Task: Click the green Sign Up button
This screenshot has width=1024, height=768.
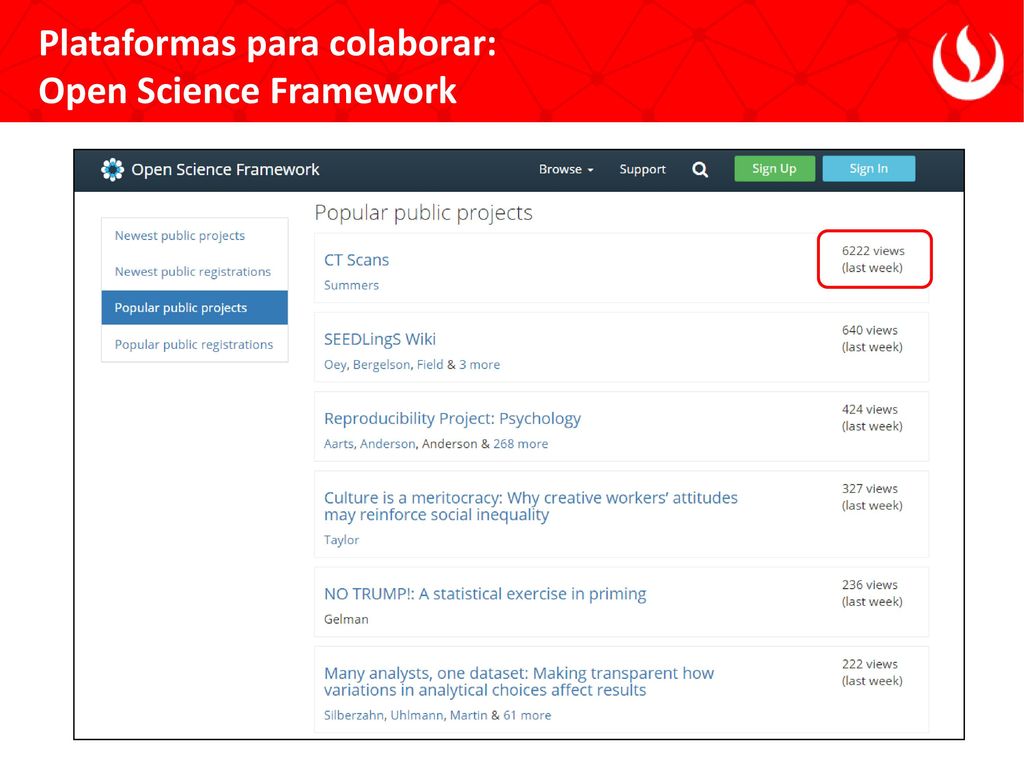Action: click(x=775, y=168)
